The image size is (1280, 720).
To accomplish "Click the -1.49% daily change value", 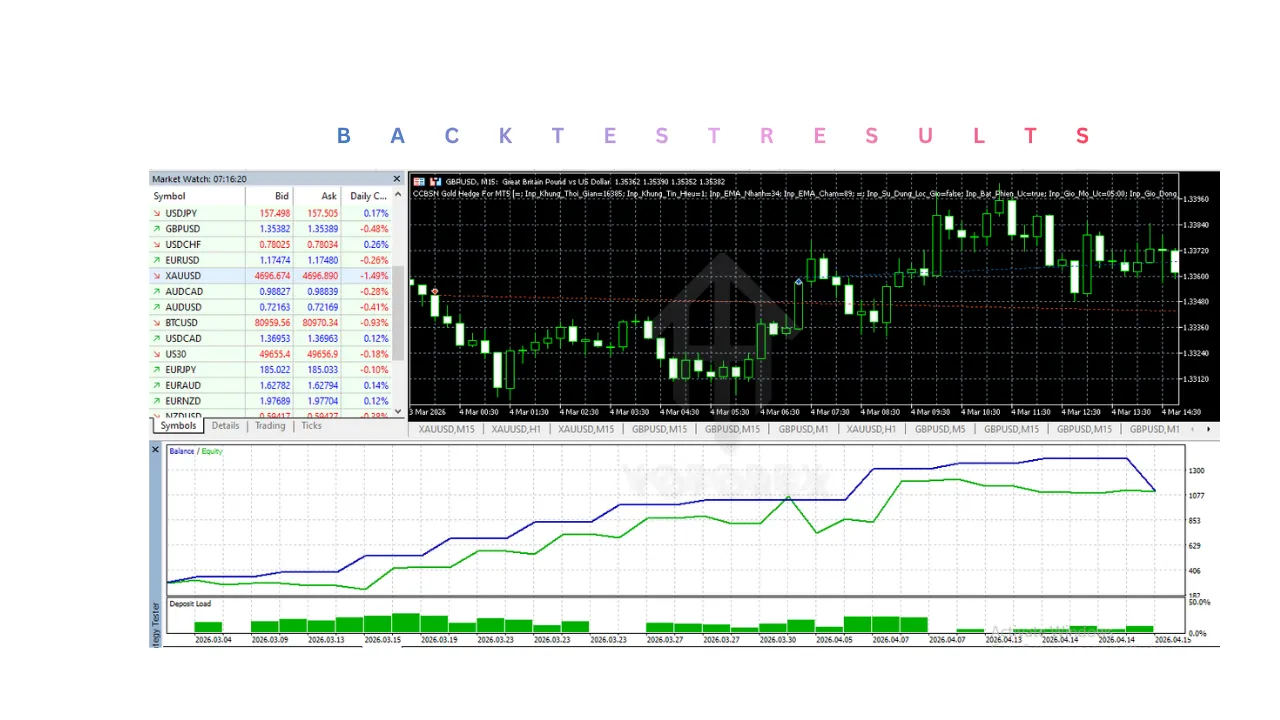I will [x=376, y=276].
